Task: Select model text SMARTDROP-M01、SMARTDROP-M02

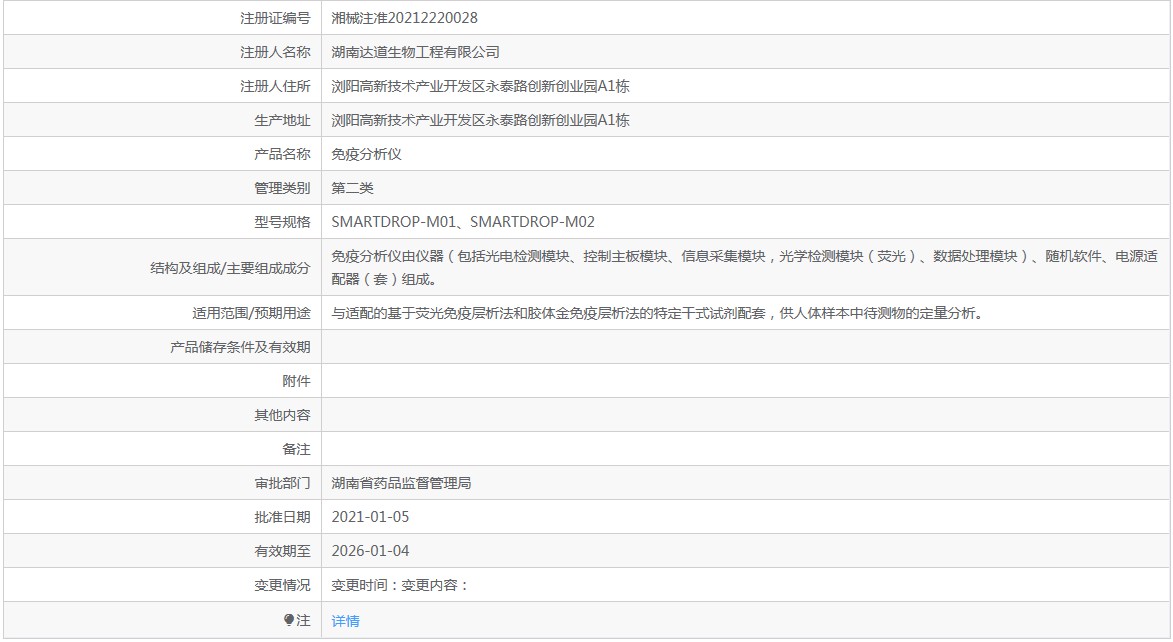Action: (x=463, y=222)
